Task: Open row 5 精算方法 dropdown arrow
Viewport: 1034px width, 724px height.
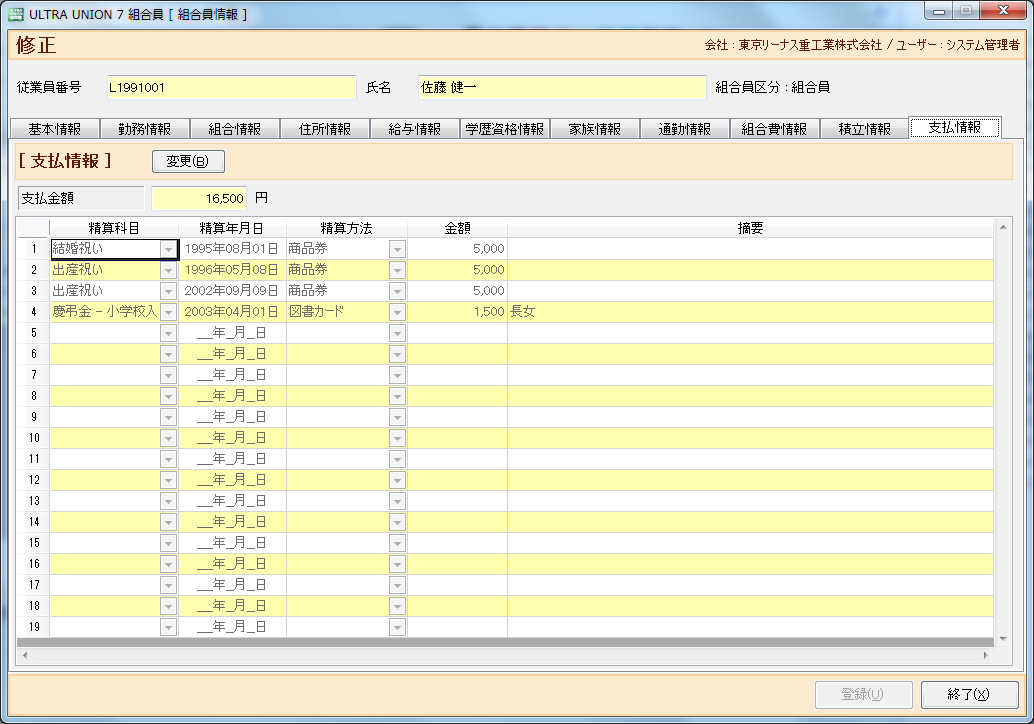Action: 397,333
